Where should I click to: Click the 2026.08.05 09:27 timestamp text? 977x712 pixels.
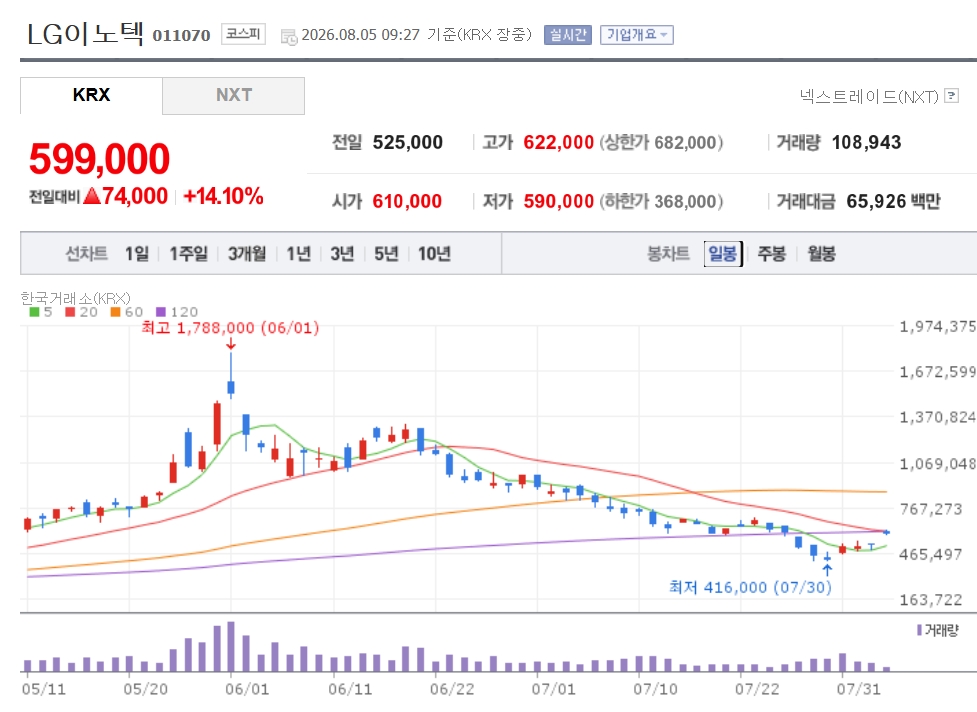click(x=361, y=35)
